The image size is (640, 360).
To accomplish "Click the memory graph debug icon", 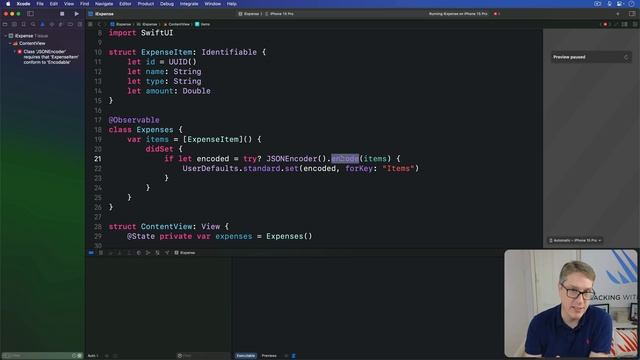I will click(148, 253).
